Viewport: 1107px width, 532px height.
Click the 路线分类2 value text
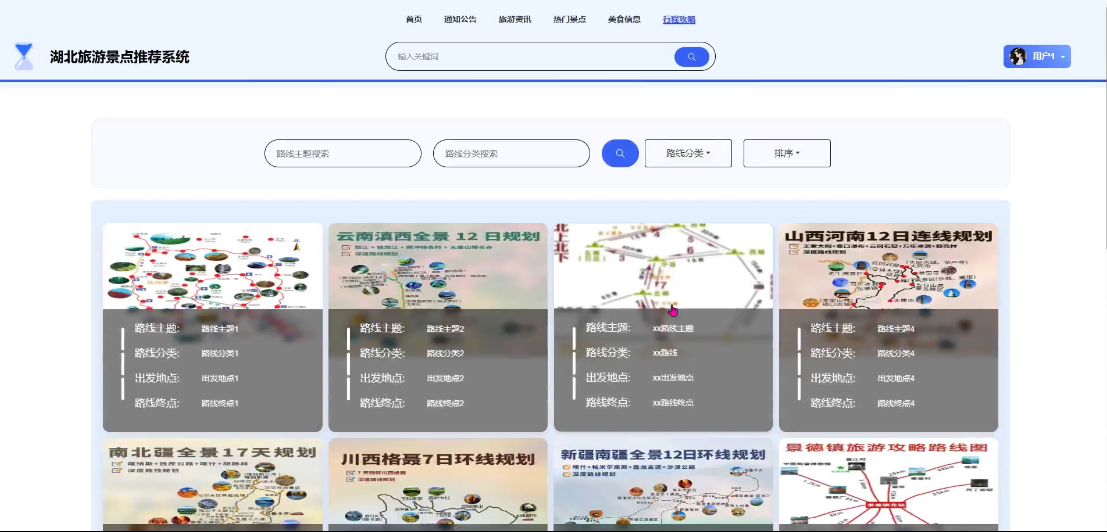click(445, 353)
